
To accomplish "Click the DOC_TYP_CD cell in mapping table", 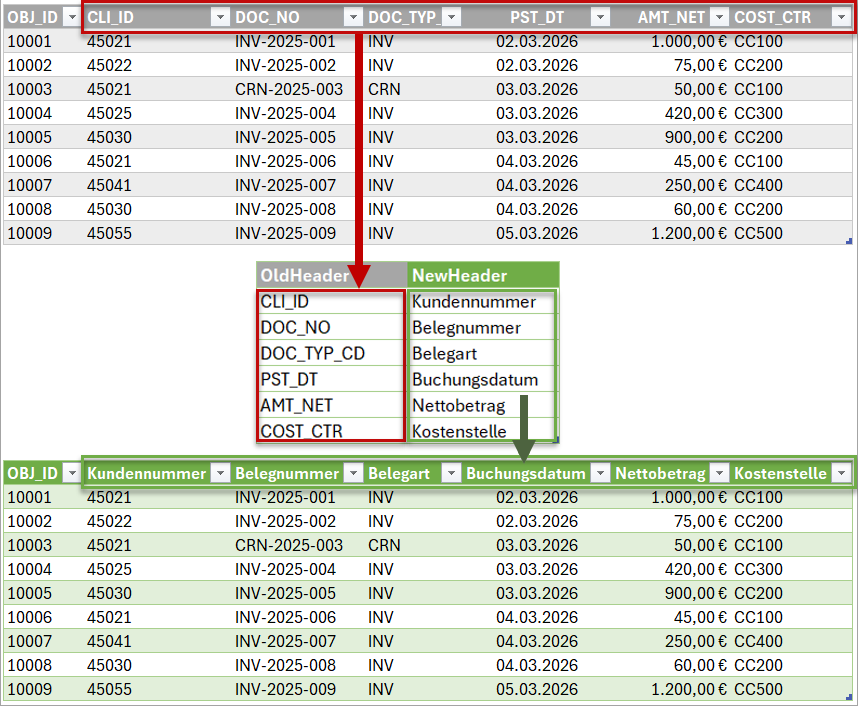I will pyautogui.click(x=330, y=354).
